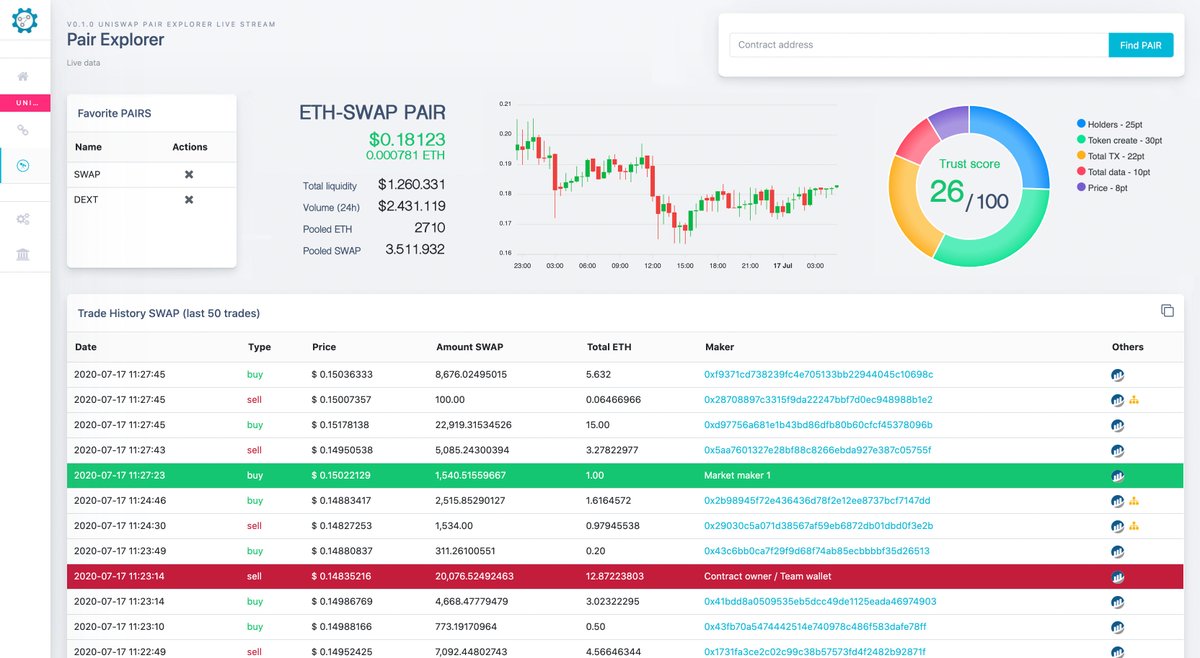Click Contract owner / Team wallet label

768,577
